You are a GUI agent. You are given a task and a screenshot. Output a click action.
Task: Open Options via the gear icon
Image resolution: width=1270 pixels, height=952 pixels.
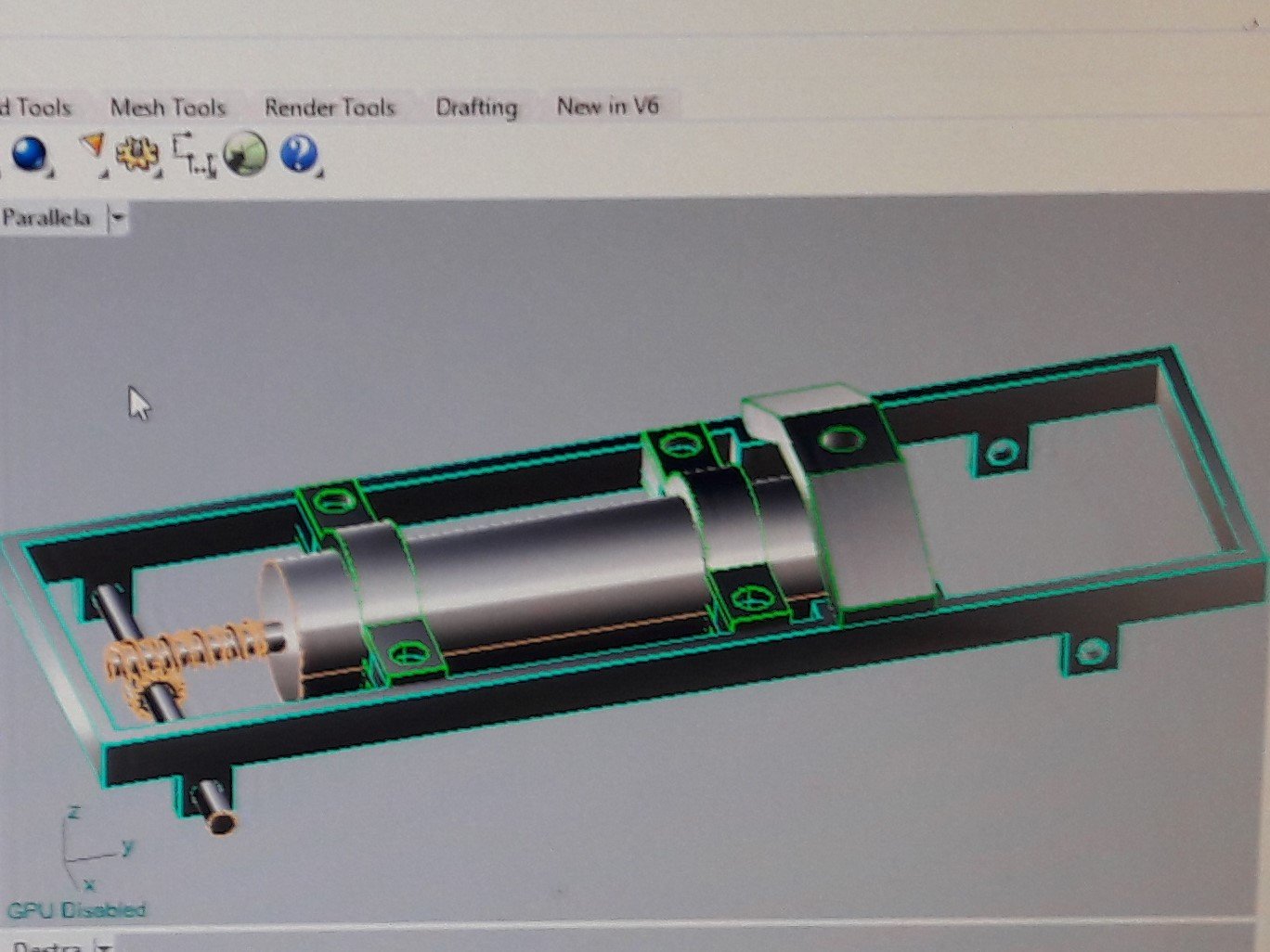(139, 153)
